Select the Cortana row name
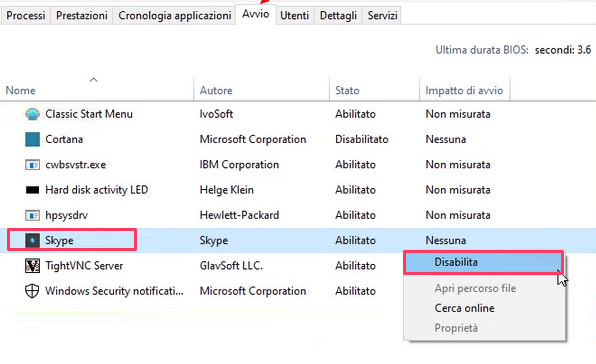This screenshot has height=364, width=596. (64, 139)
